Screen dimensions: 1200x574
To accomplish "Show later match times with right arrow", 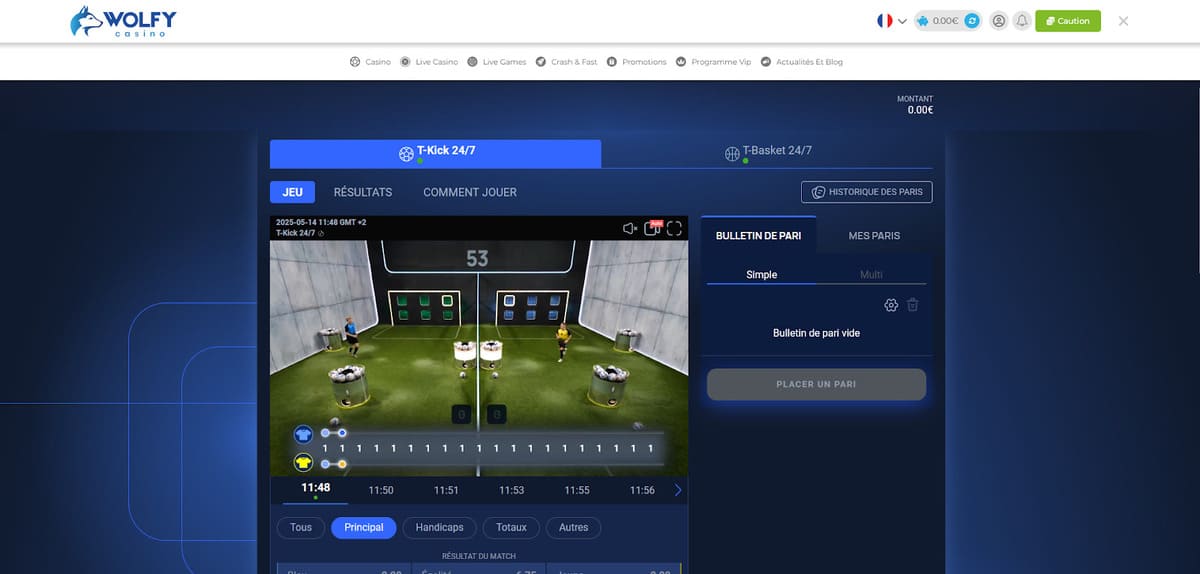I will click(678, 490).
